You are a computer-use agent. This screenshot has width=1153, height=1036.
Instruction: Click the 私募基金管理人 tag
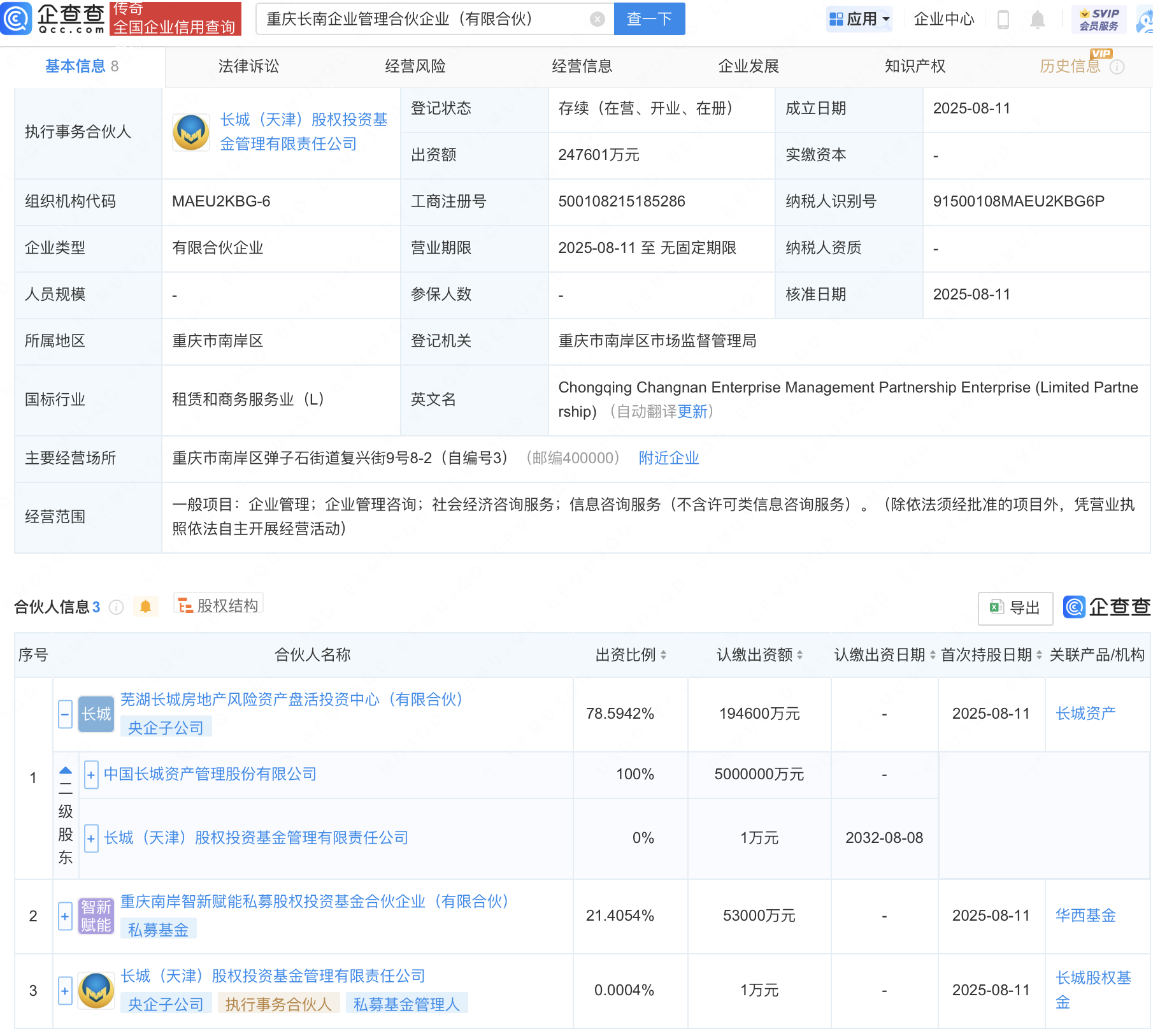[406, 1004]
